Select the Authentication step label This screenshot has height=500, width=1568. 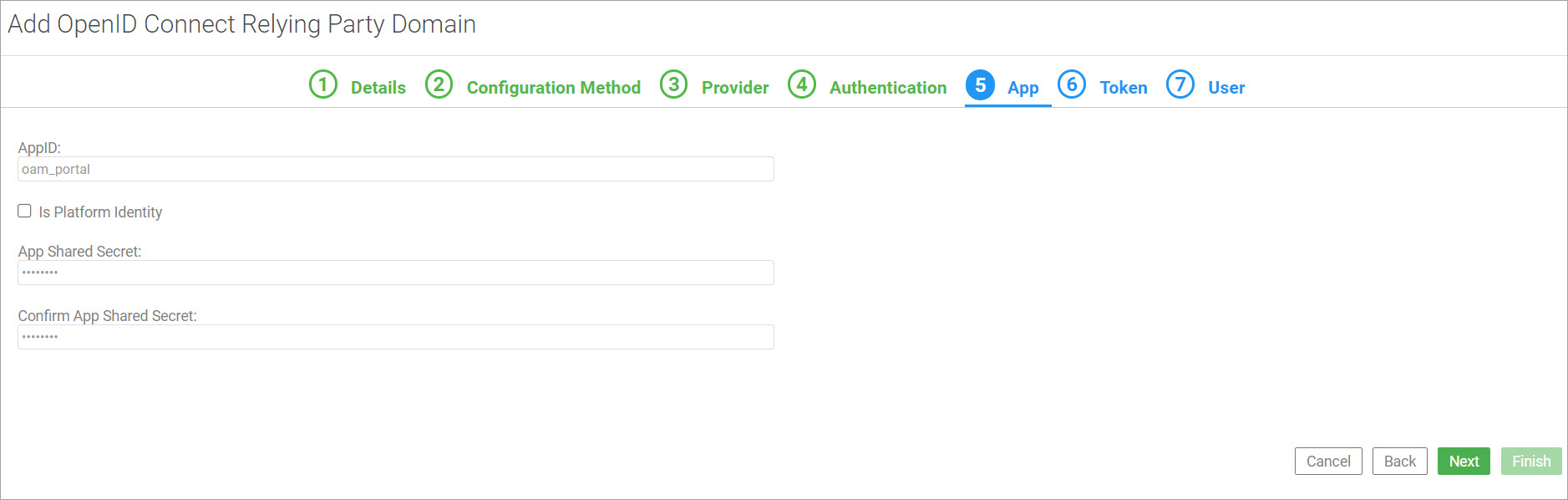888,88
